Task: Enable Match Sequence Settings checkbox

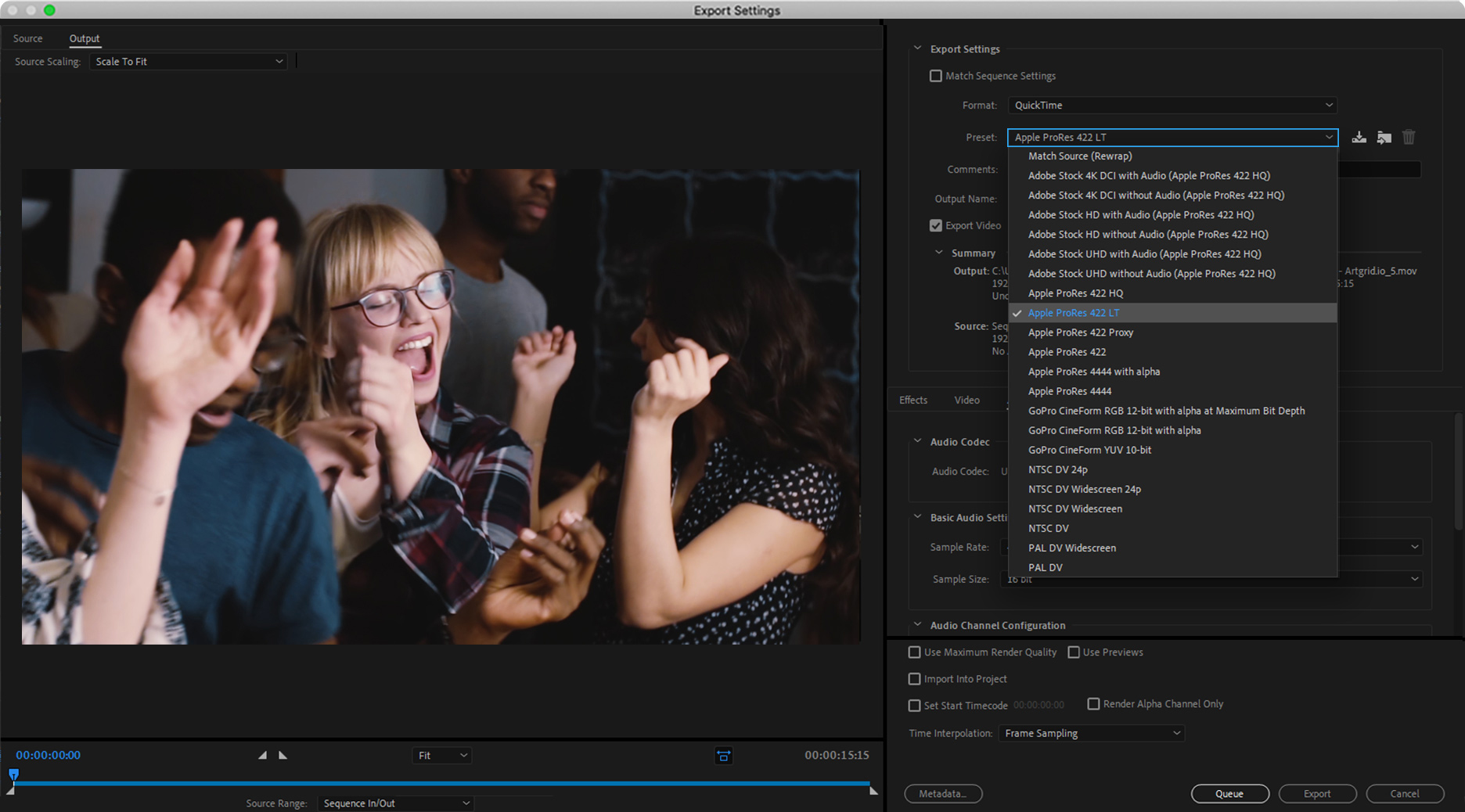Action: click(936, 76)
